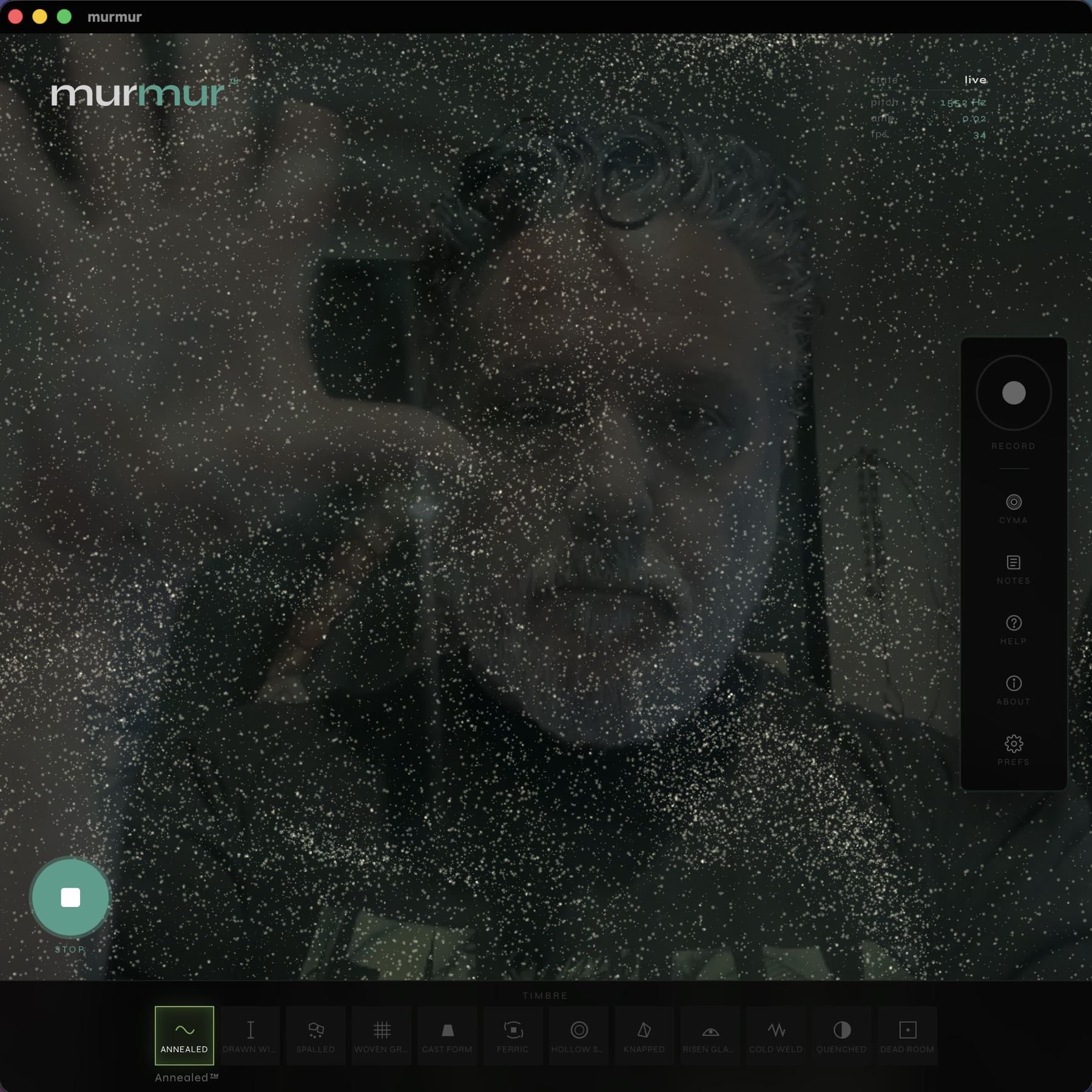Open Prefs gear settings
The width and height of the screenshot is (1092, 1092).
pyautogui.click(x=1013, y=750)
